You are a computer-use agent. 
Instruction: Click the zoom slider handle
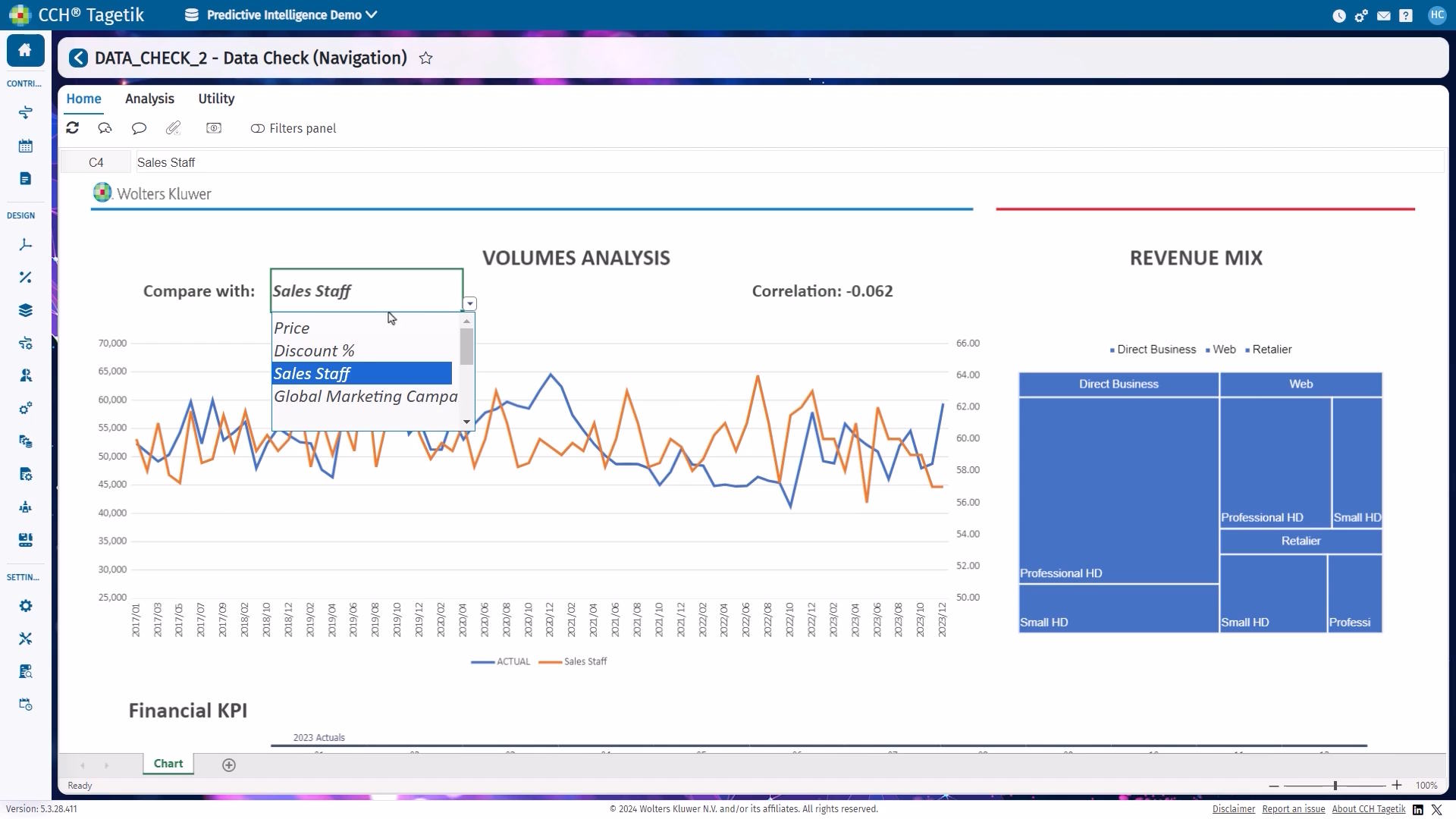[x=1335, y=786]
